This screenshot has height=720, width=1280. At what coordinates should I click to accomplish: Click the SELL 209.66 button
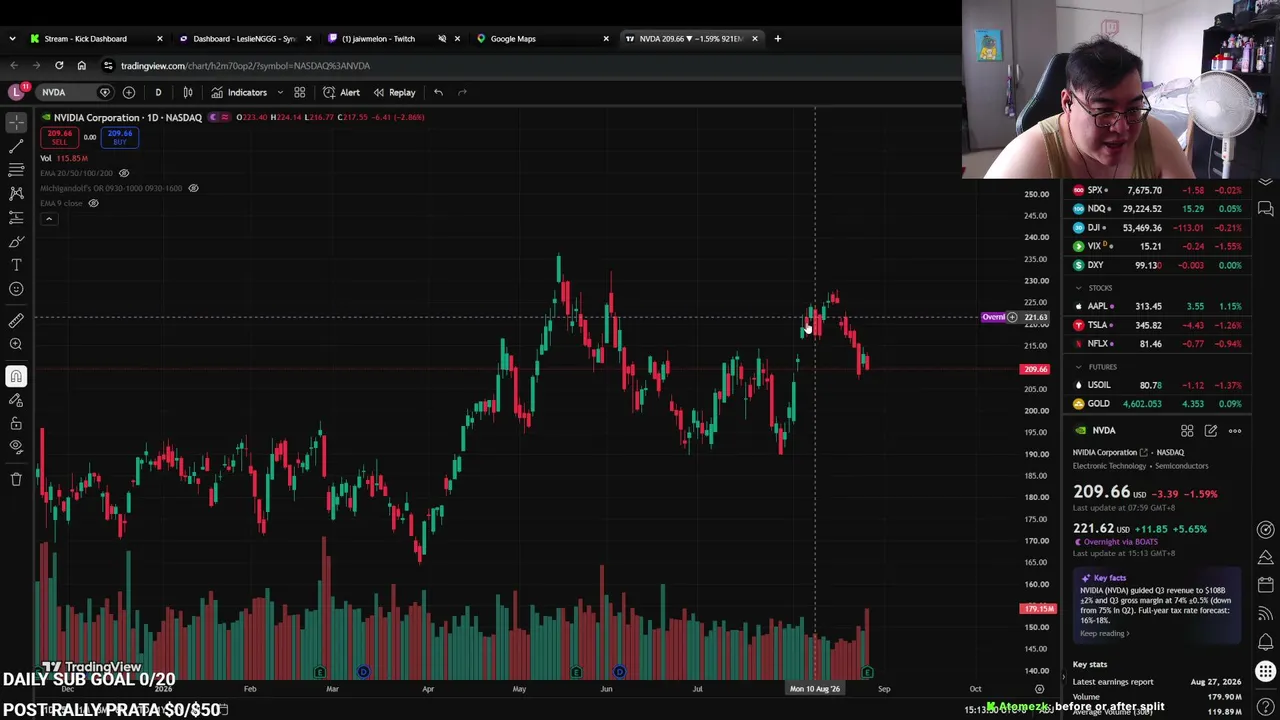coord(60,137)
